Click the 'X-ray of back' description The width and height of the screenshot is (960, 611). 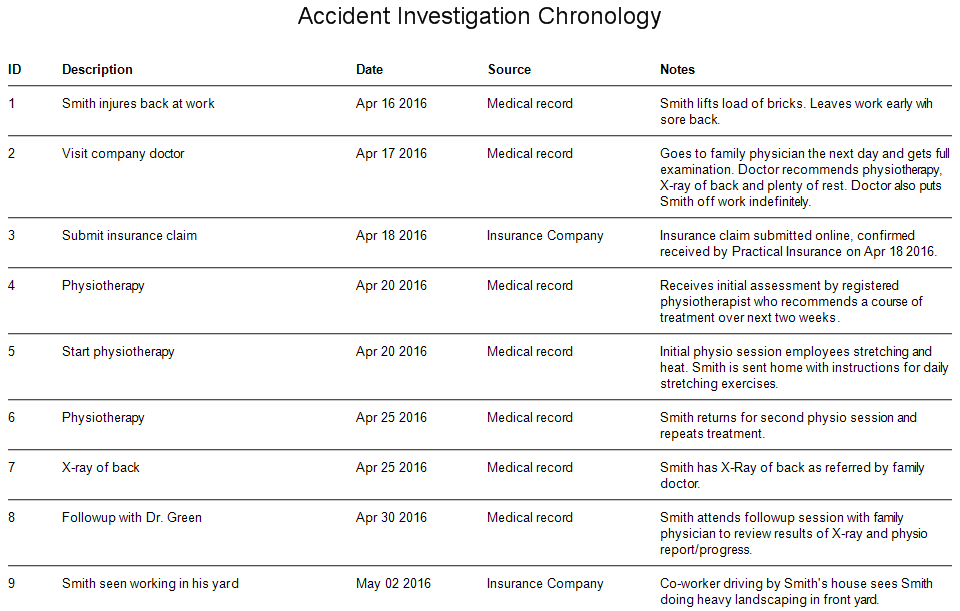(x=101, y=468)
